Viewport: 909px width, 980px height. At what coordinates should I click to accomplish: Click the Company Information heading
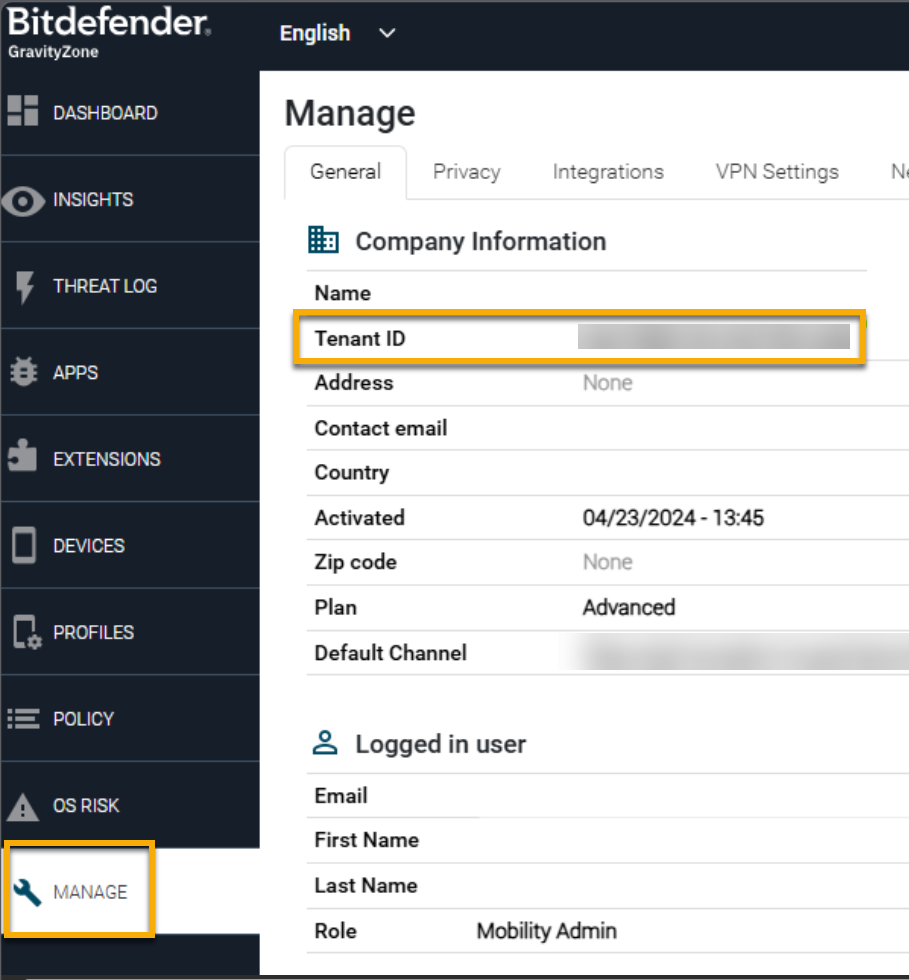[x=481, y=241]
